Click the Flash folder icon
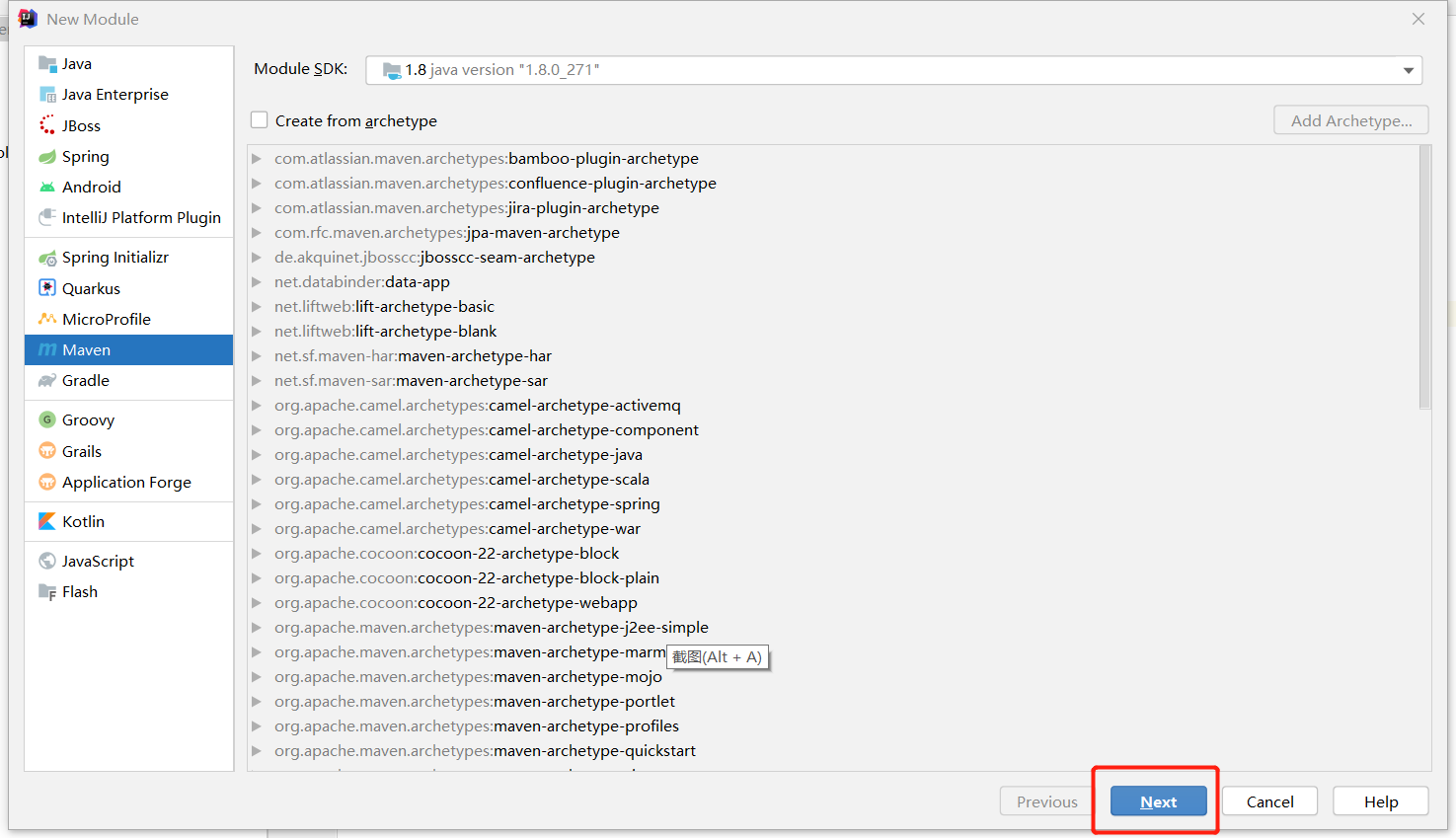1456x838 pixels. 47,591
